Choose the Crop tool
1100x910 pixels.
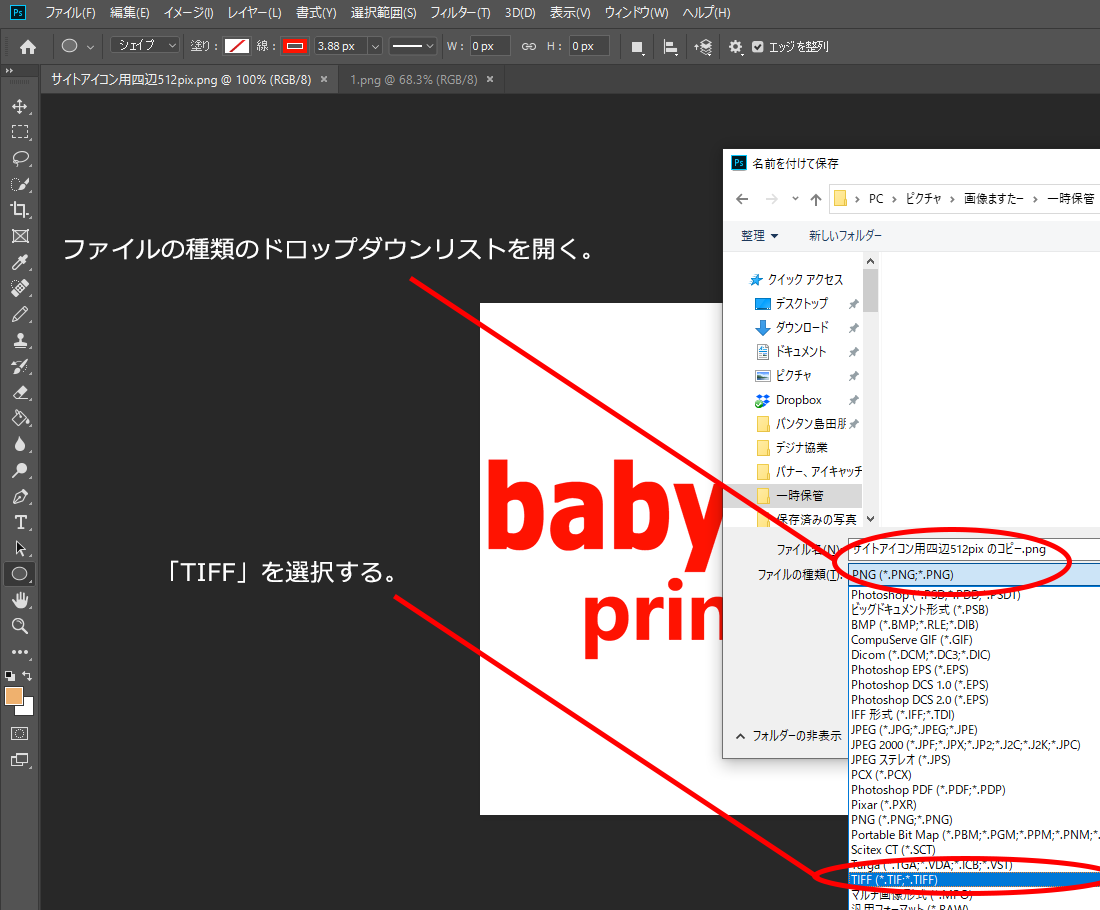click(x=19, y=210)
